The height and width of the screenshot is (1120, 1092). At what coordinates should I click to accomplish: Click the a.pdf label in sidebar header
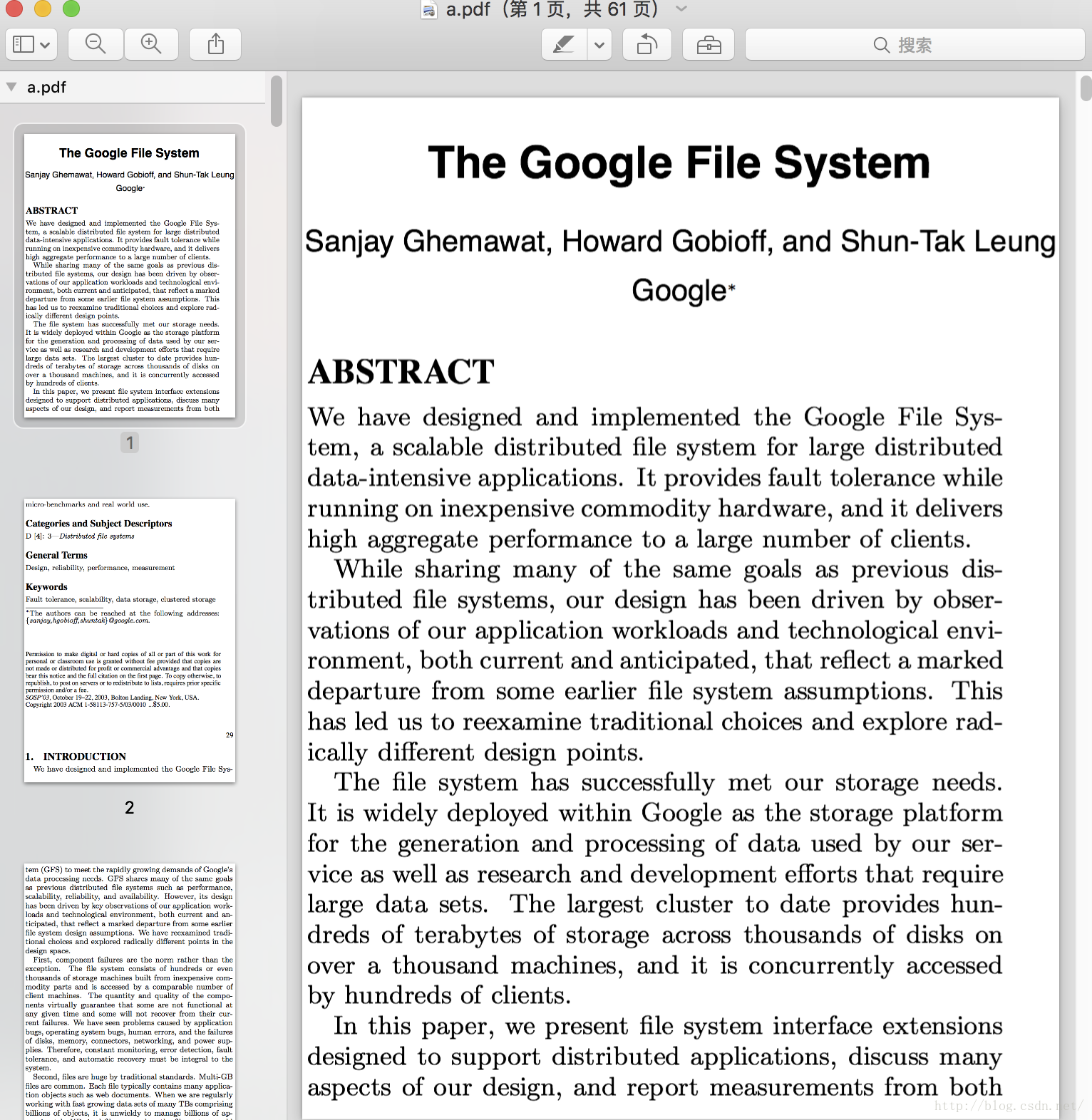pos(46,87)
